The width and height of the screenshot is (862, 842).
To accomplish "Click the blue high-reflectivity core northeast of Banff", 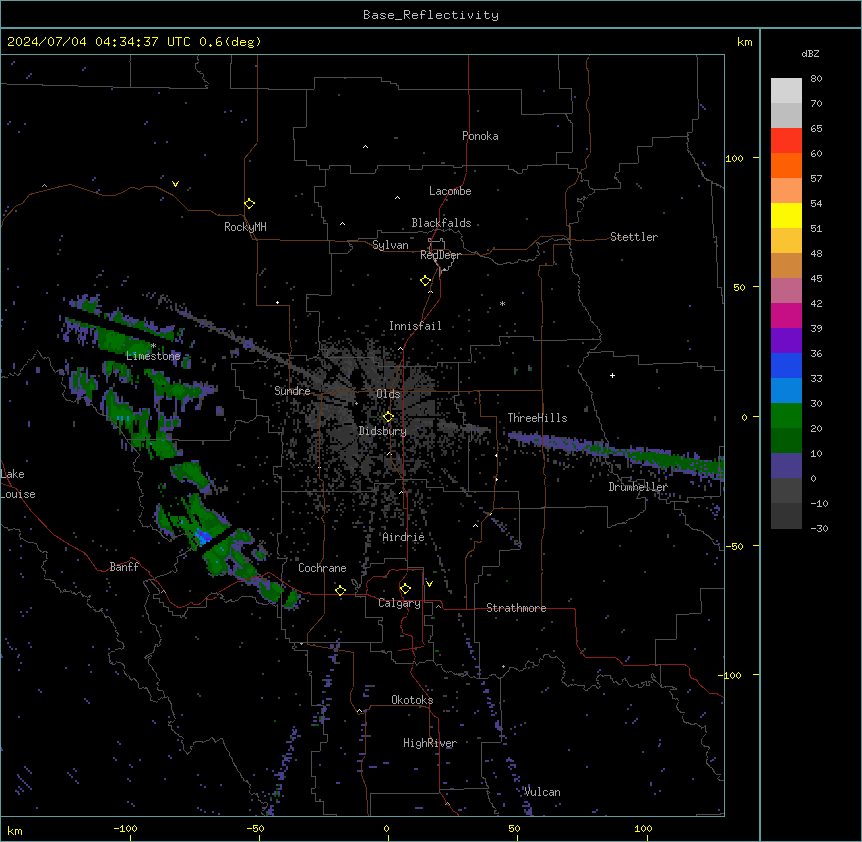I will 204,536.
